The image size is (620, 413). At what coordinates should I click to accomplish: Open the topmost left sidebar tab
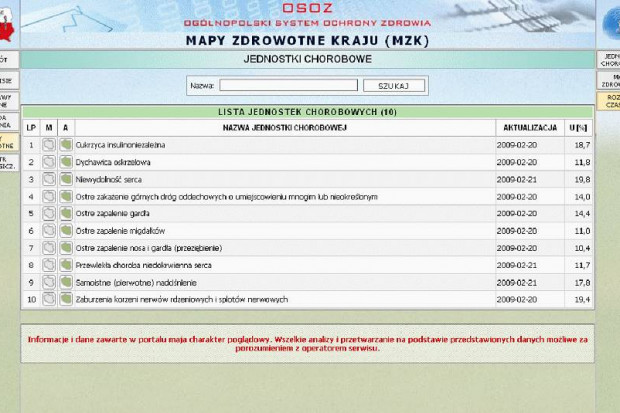pos(9,60)
